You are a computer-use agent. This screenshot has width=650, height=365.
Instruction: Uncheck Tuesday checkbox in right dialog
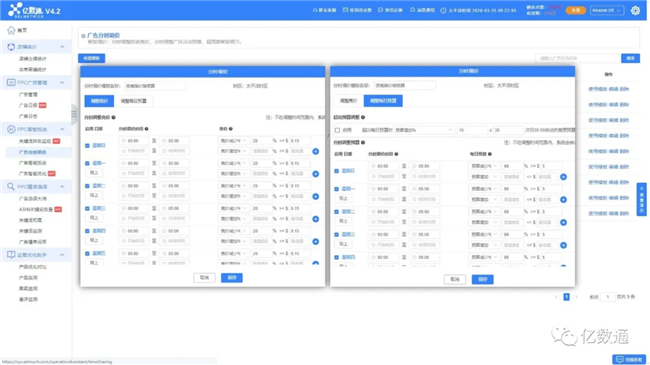[337, 212]
